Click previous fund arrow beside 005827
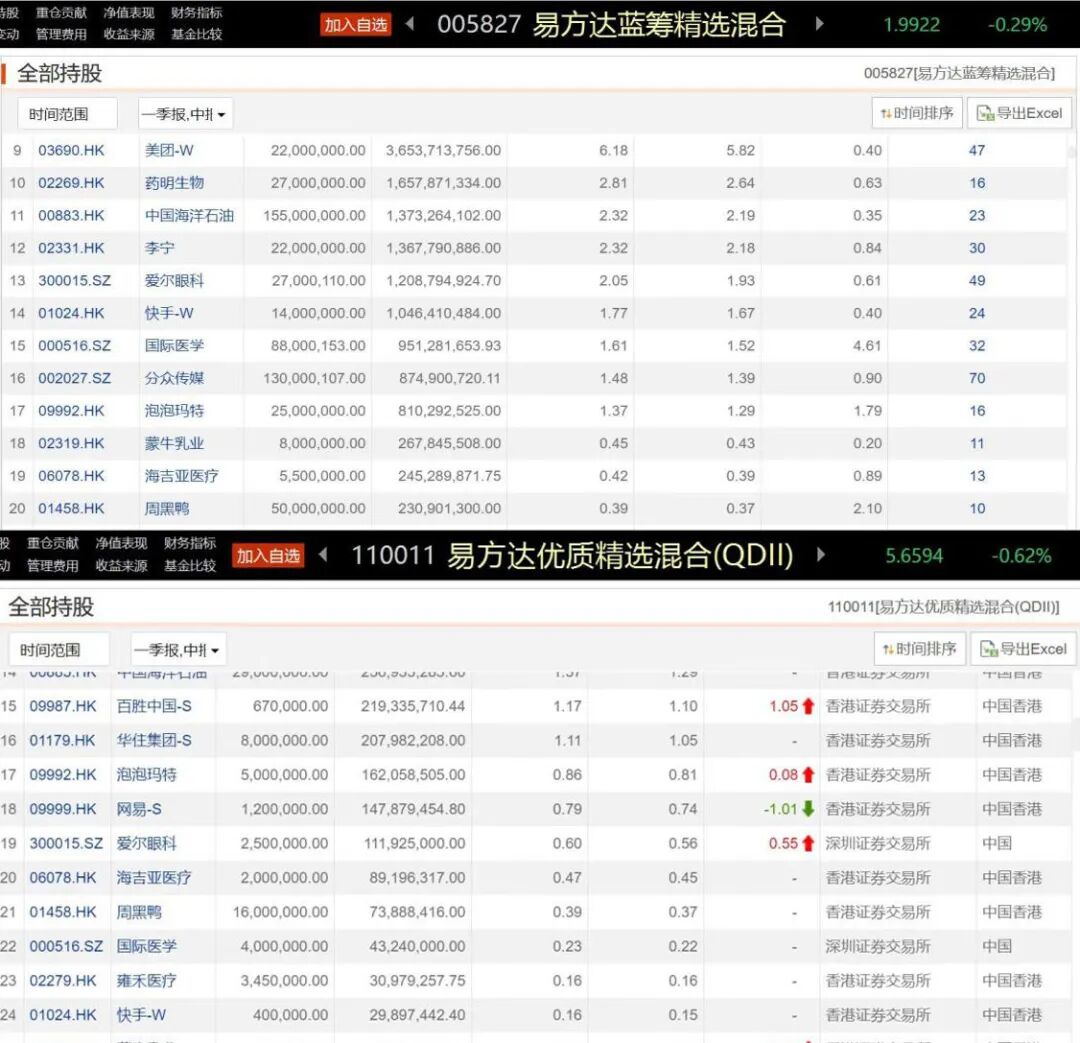Viewport: 1080px width, 1043px height. (x=410, y=24)
